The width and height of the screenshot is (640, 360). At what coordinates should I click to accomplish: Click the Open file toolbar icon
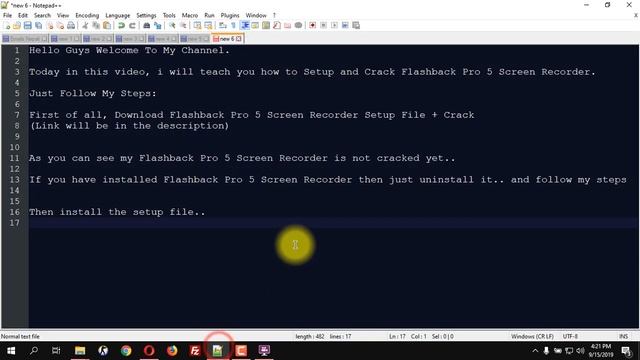pyautogui.click(x=17, y=26)
